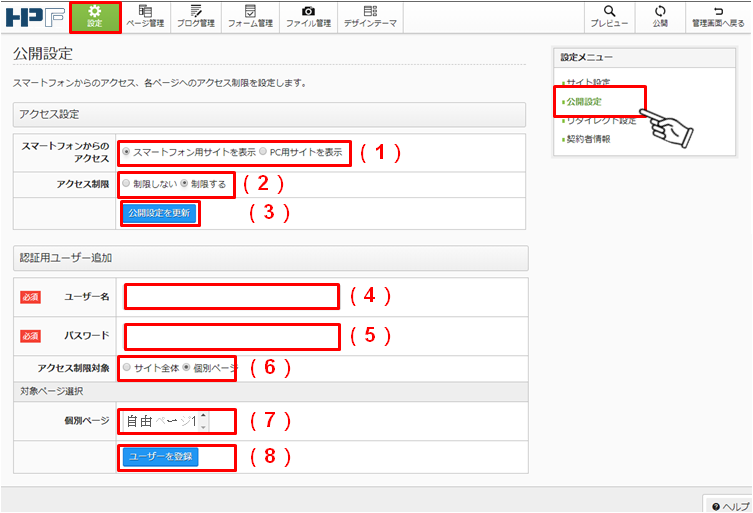
Task: Open the 設定 gear icon tab
Action: 95,17
